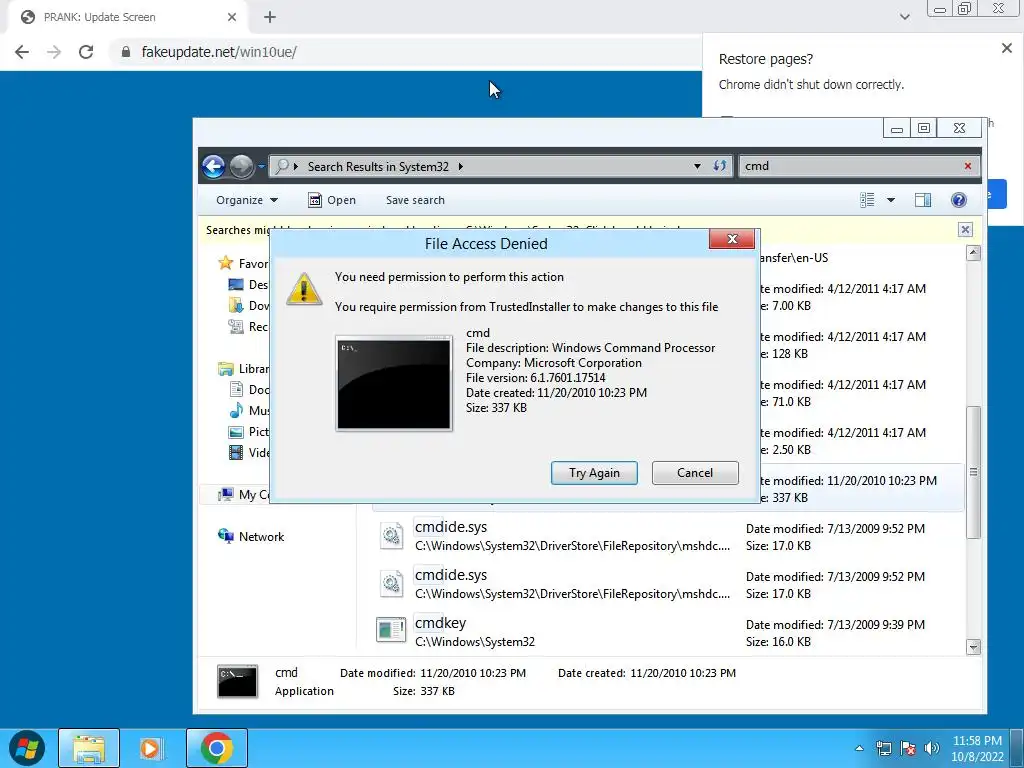The image size is (1024, 768).
Task: Open the Windows Start menu
Action: [x=27, y=748]
